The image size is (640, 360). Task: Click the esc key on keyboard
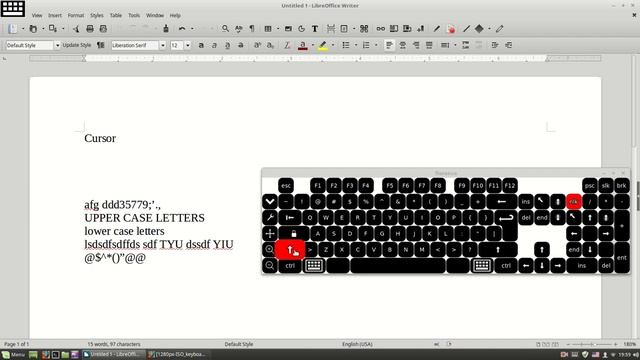click(x=286, y=186)
